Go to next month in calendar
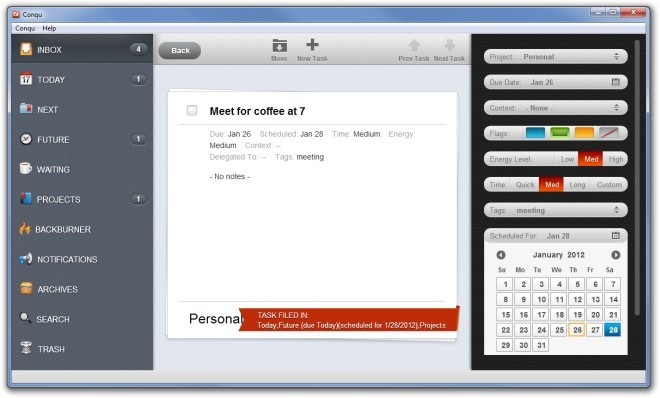The height and width of the screenshot is (398, 660). click(615, 255)
